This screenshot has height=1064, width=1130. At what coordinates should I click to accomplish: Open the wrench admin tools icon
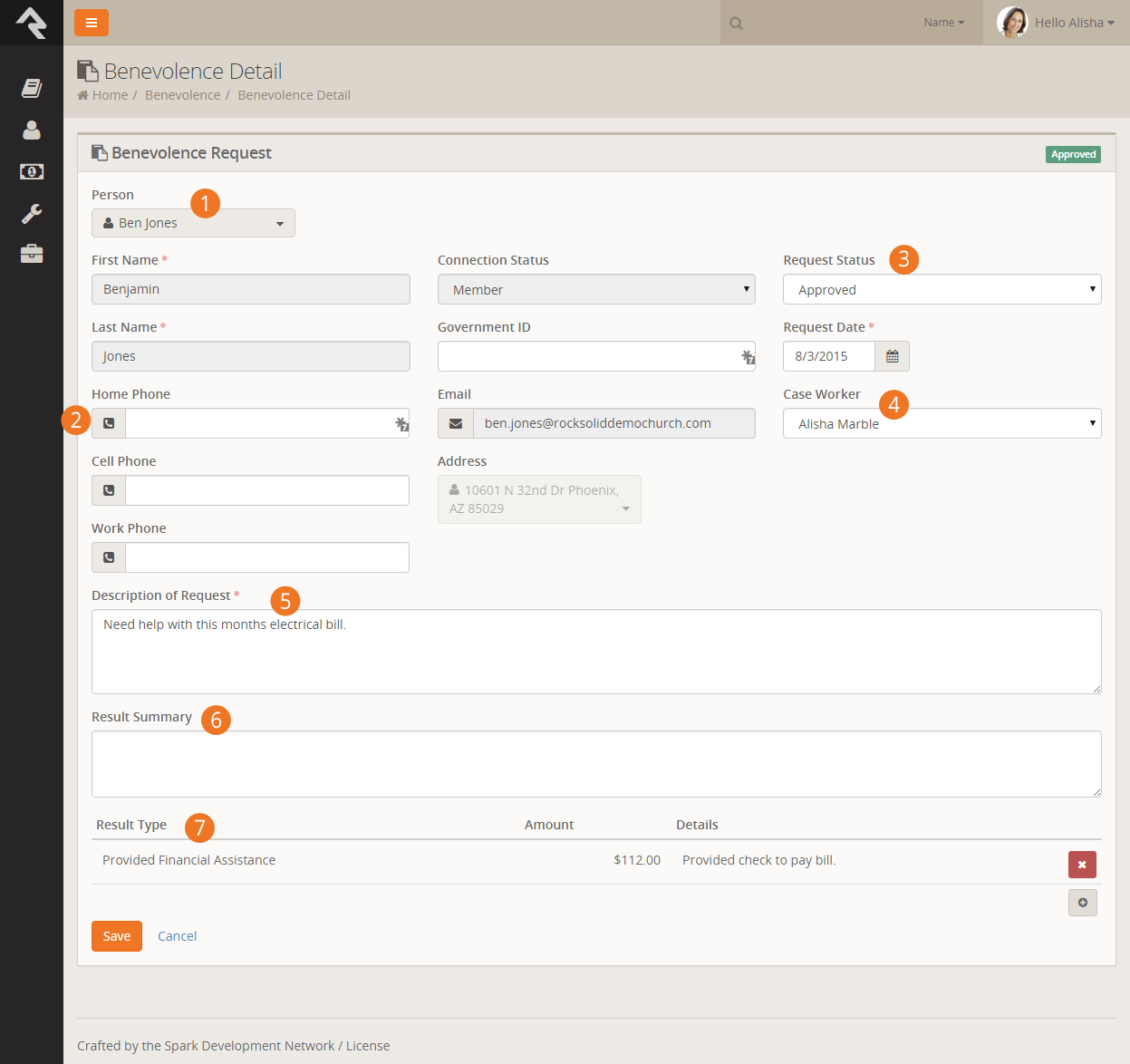coord(32,213)
